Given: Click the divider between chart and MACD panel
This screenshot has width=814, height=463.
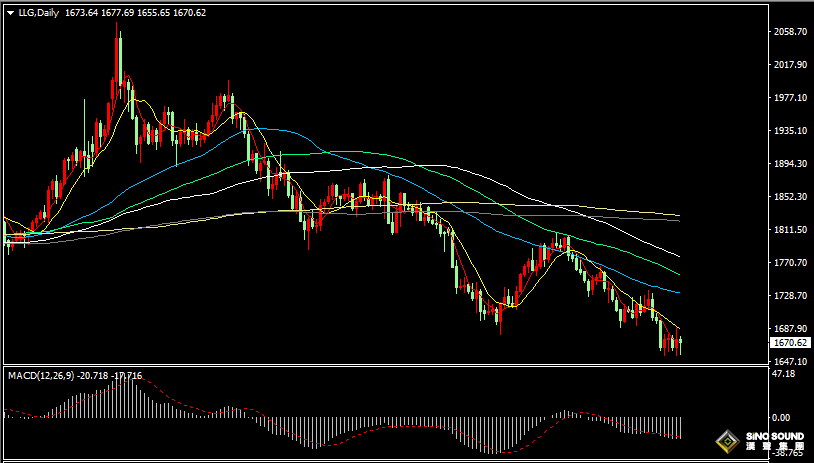Looking at the screenshot, I should pos(385,365).
